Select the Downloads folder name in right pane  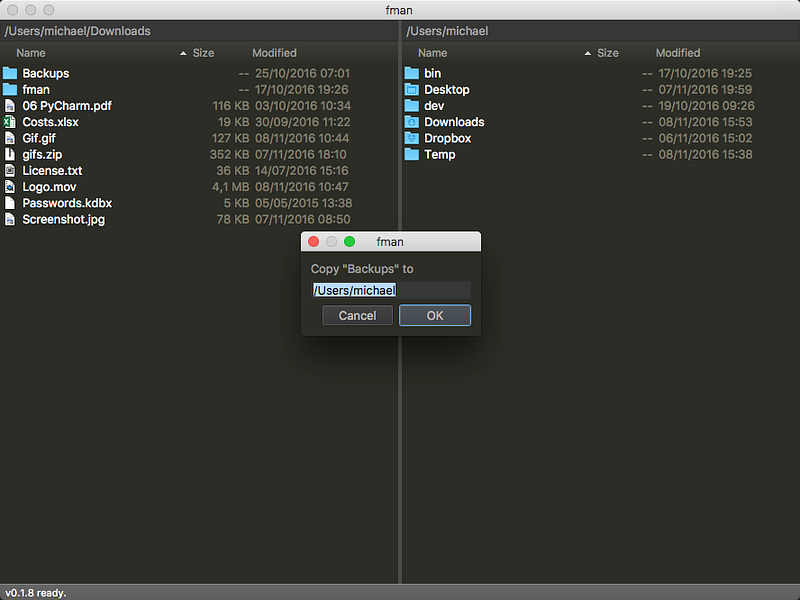point(454,122)
